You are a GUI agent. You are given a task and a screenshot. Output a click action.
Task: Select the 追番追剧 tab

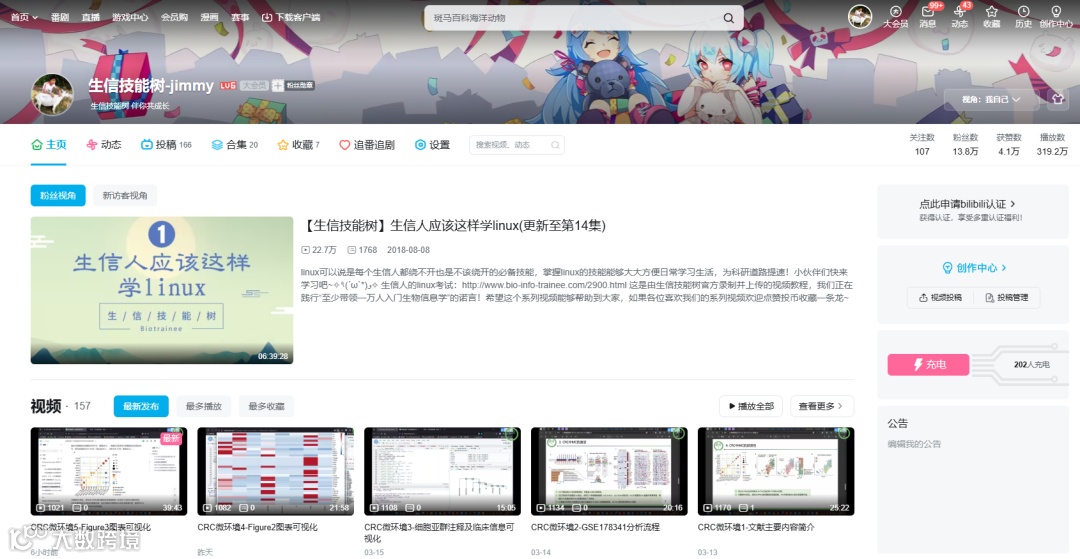(x=367, y=145)
